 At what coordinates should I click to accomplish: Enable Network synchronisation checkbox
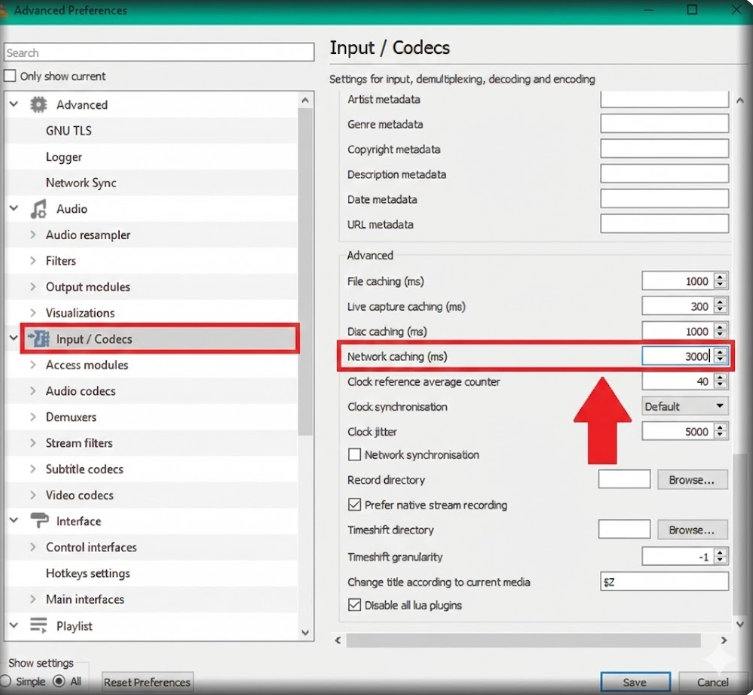tap(354, 454)
